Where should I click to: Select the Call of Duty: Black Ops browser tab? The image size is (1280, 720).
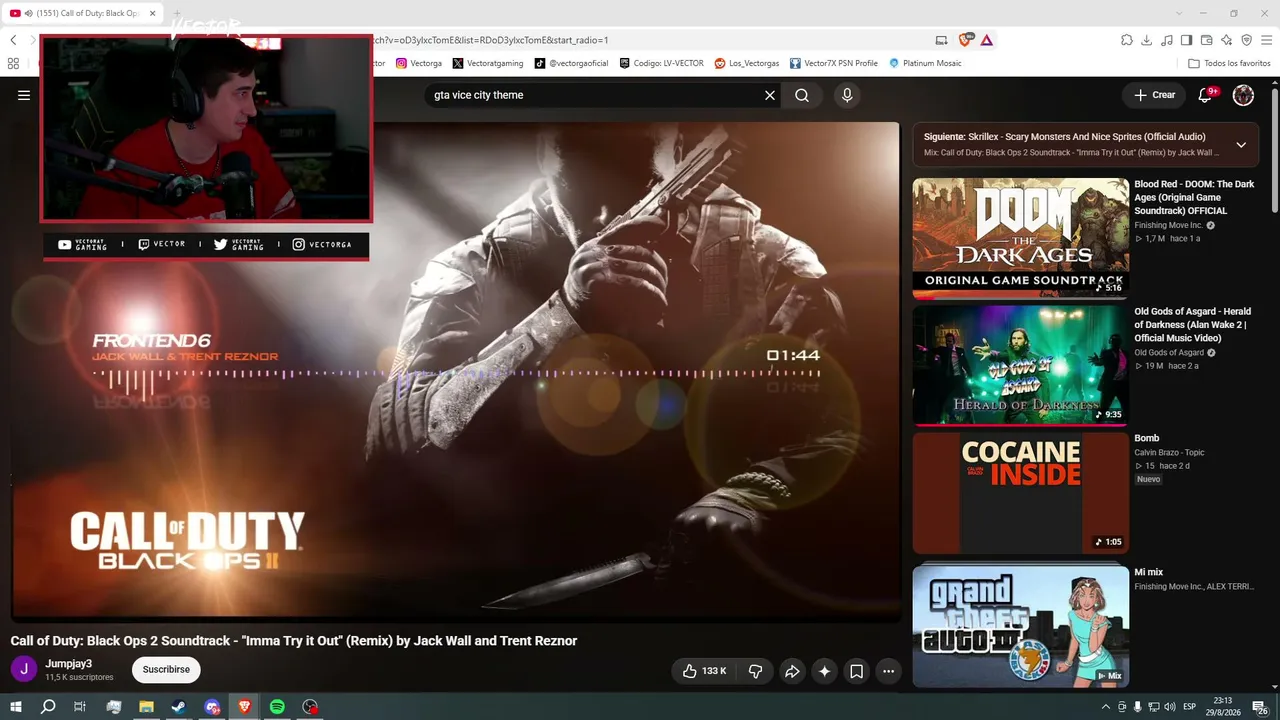tap(82, 13)
